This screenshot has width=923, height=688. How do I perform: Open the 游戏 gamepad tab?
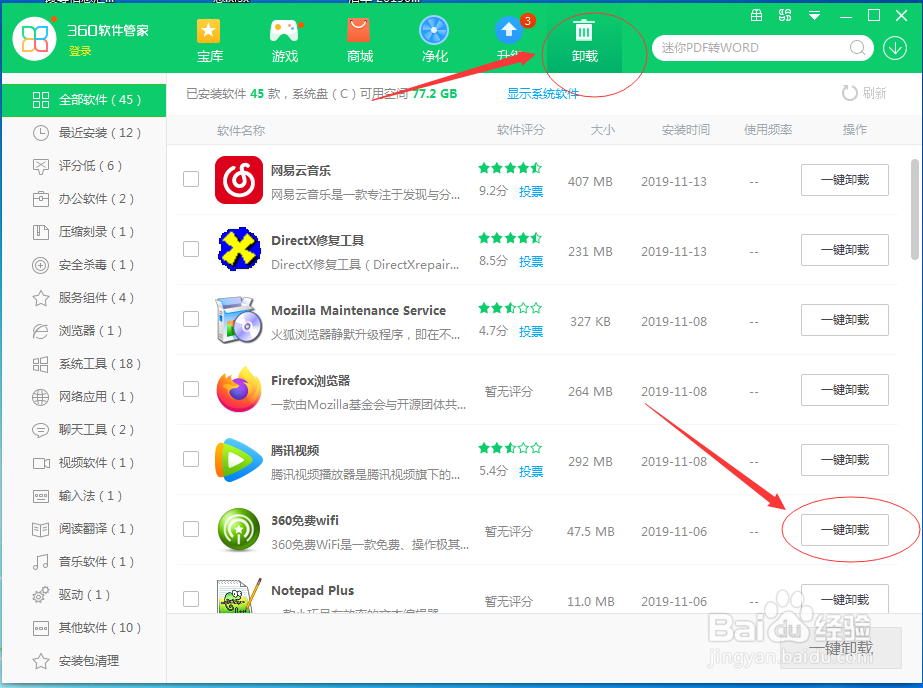point(285,41)
